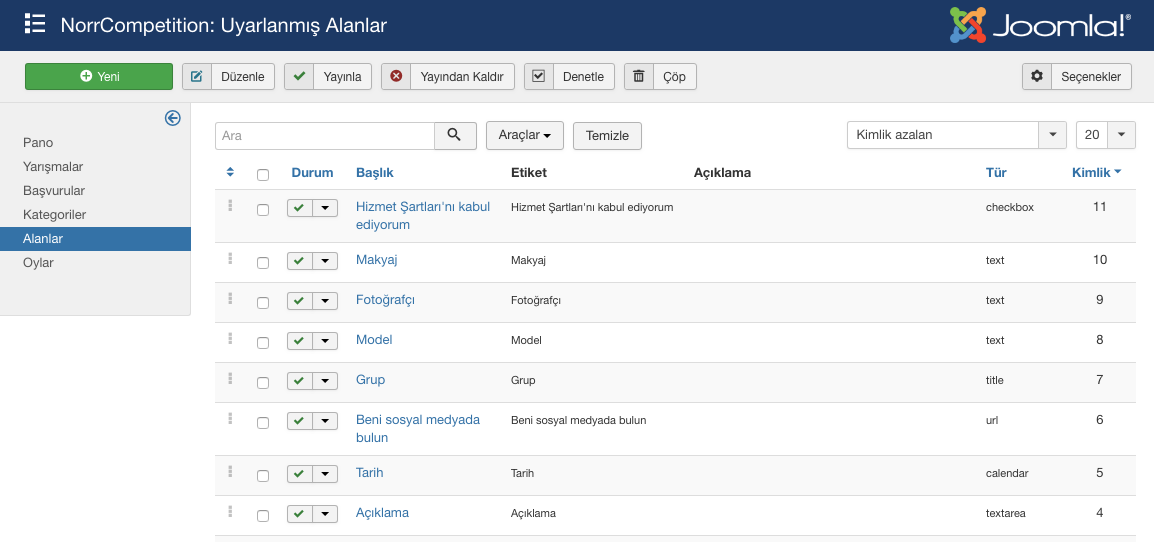Open the Oylar sidebar item
Screen dimensions: 1154x542
(38, 263)
